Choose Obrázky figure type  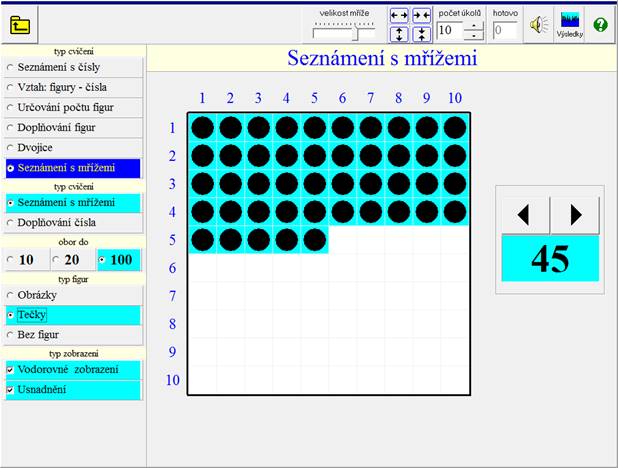click(x=73, y=295)
